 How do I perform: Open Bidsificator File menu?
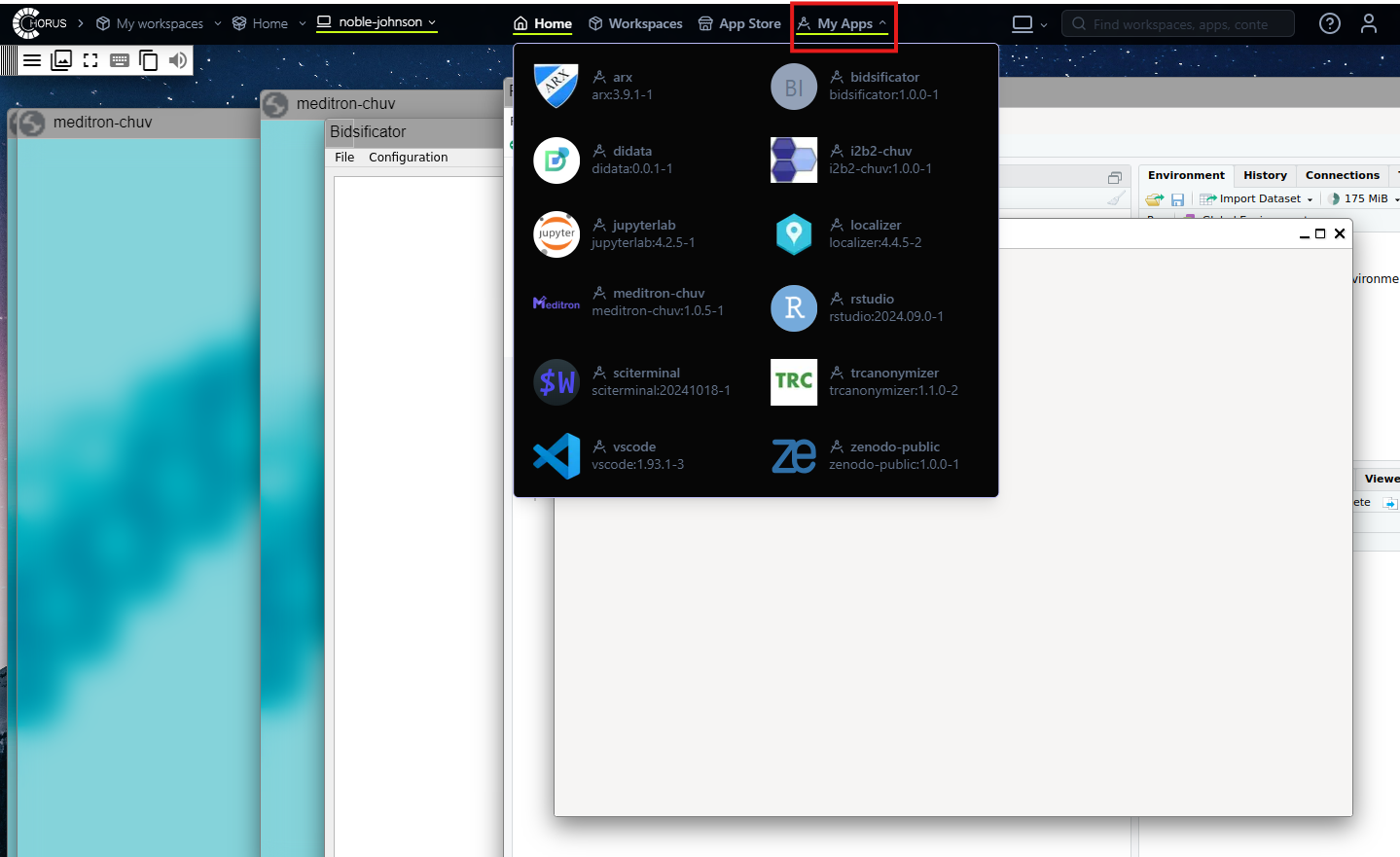point(344,157)
